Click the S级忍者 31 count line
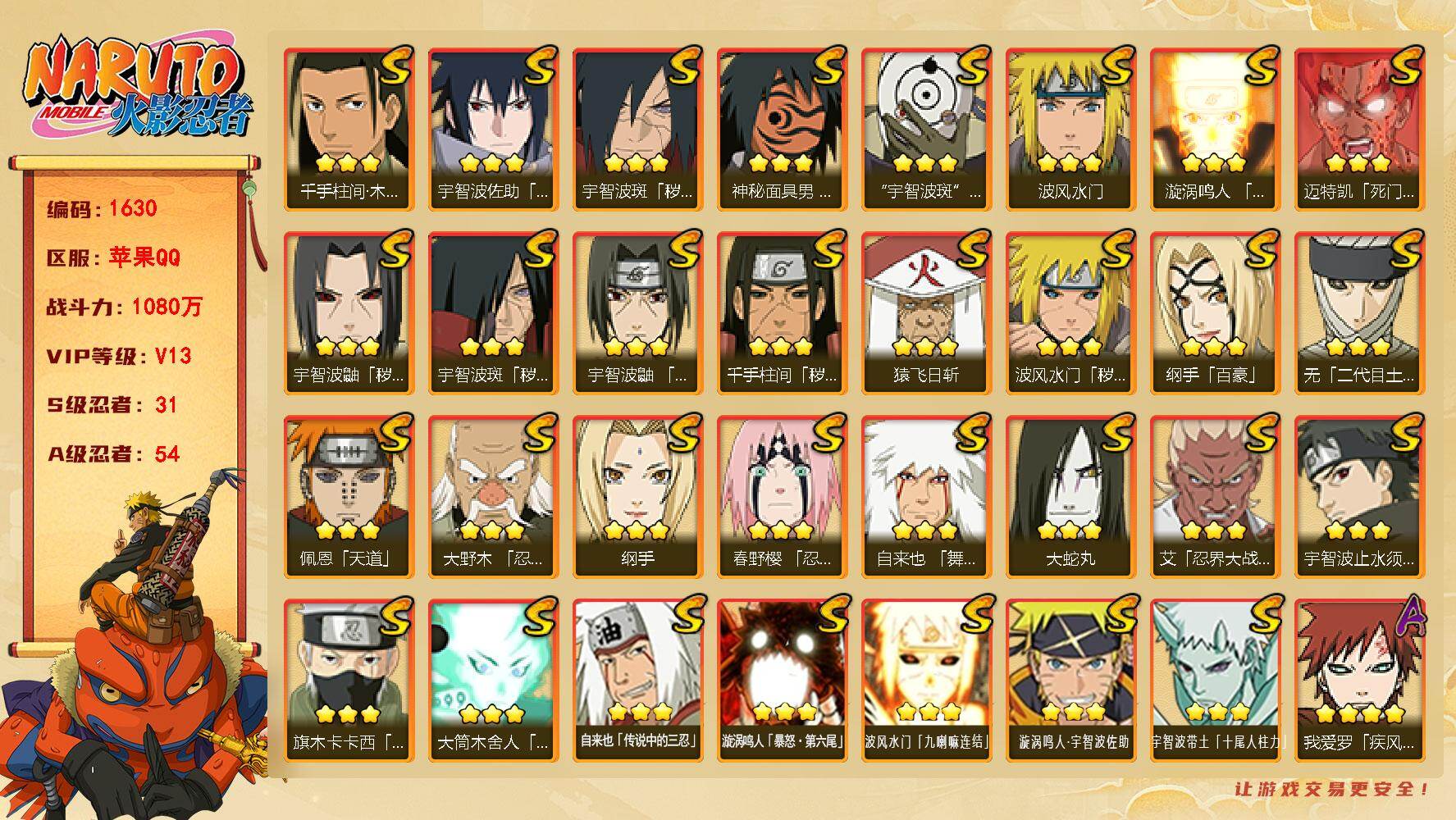The height and width of the screenshot is (820, 1456). [112, 405]
